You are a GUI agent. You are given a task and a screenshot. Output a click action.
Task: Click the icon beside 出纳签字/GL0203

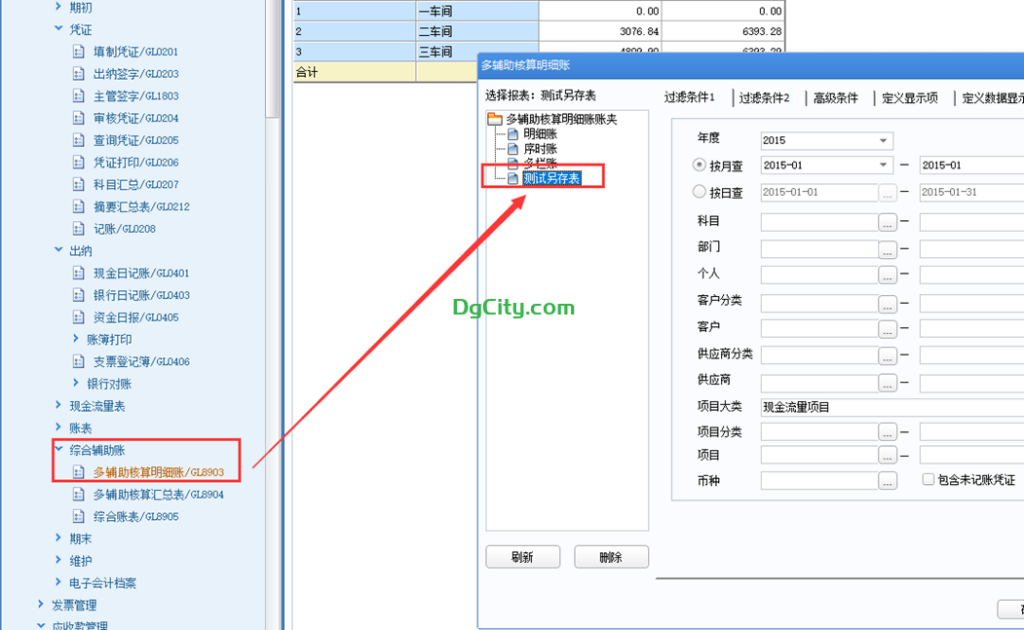79,74
